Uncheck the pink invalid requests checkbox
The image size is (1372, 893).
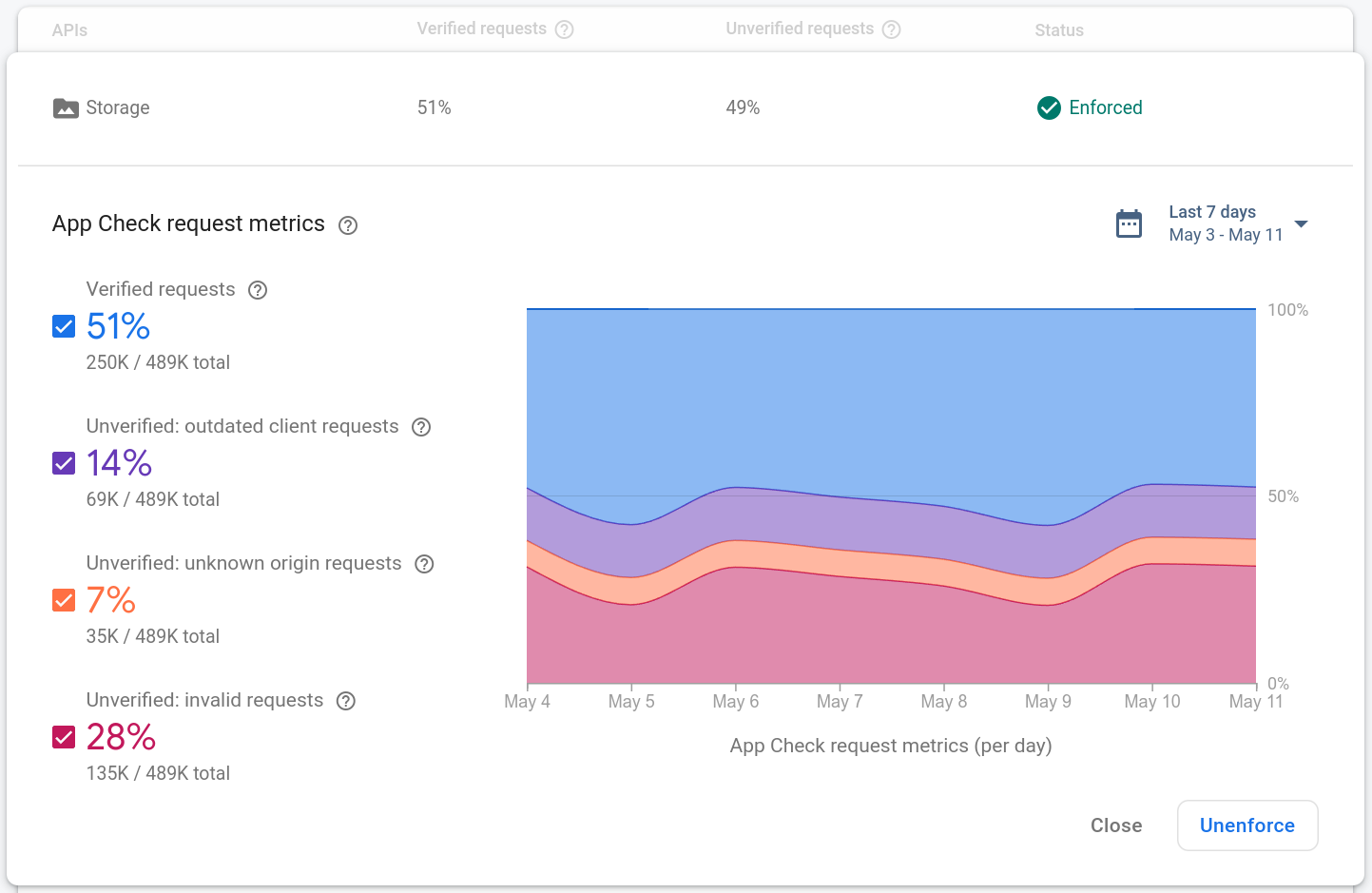[63, 737]
